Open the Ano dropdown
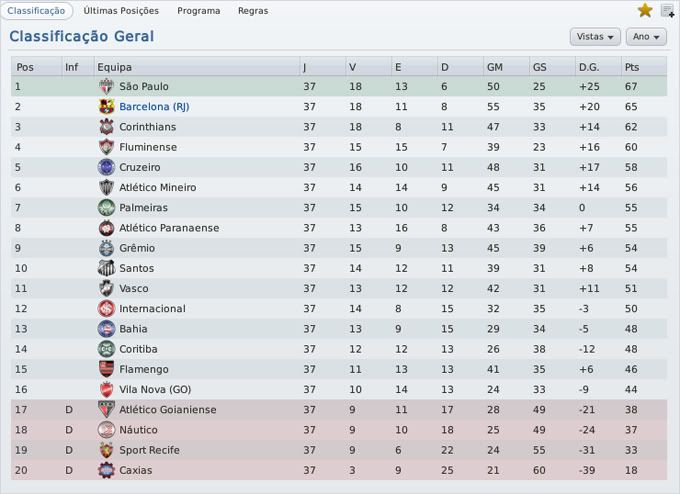680x494 pixels. (x=646, y=37)
